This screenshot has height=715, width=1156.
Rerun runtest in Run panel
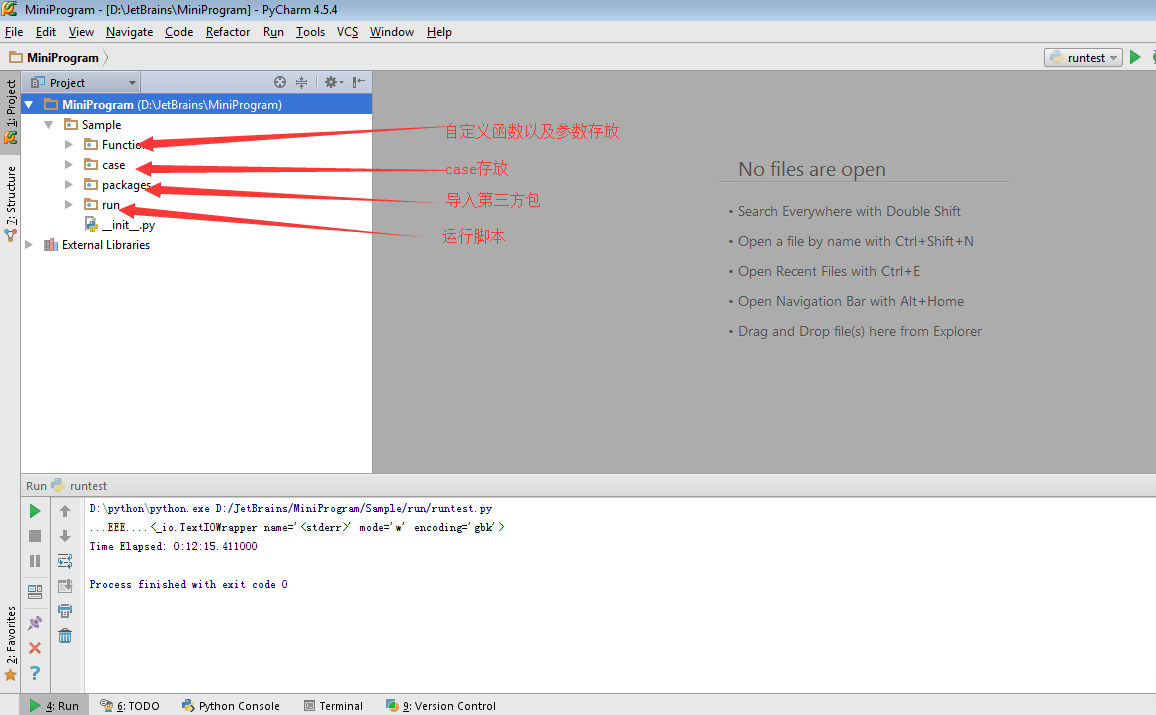[35, 511]
